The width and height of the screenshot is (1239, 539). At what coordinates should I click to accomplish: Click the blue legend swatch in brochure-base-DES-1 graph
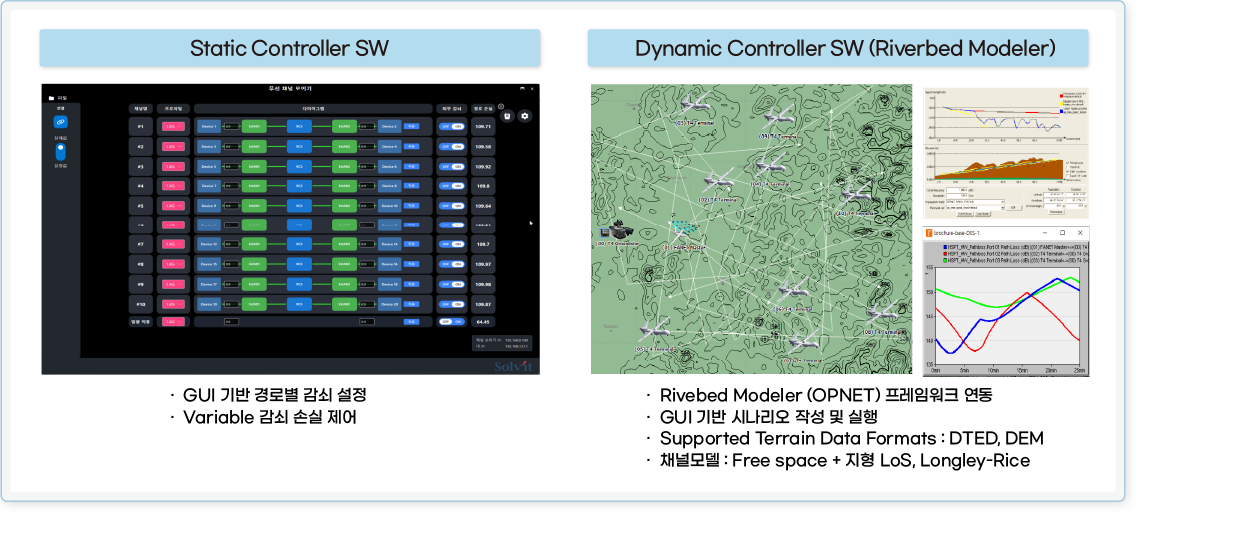[x=945, y=247]
